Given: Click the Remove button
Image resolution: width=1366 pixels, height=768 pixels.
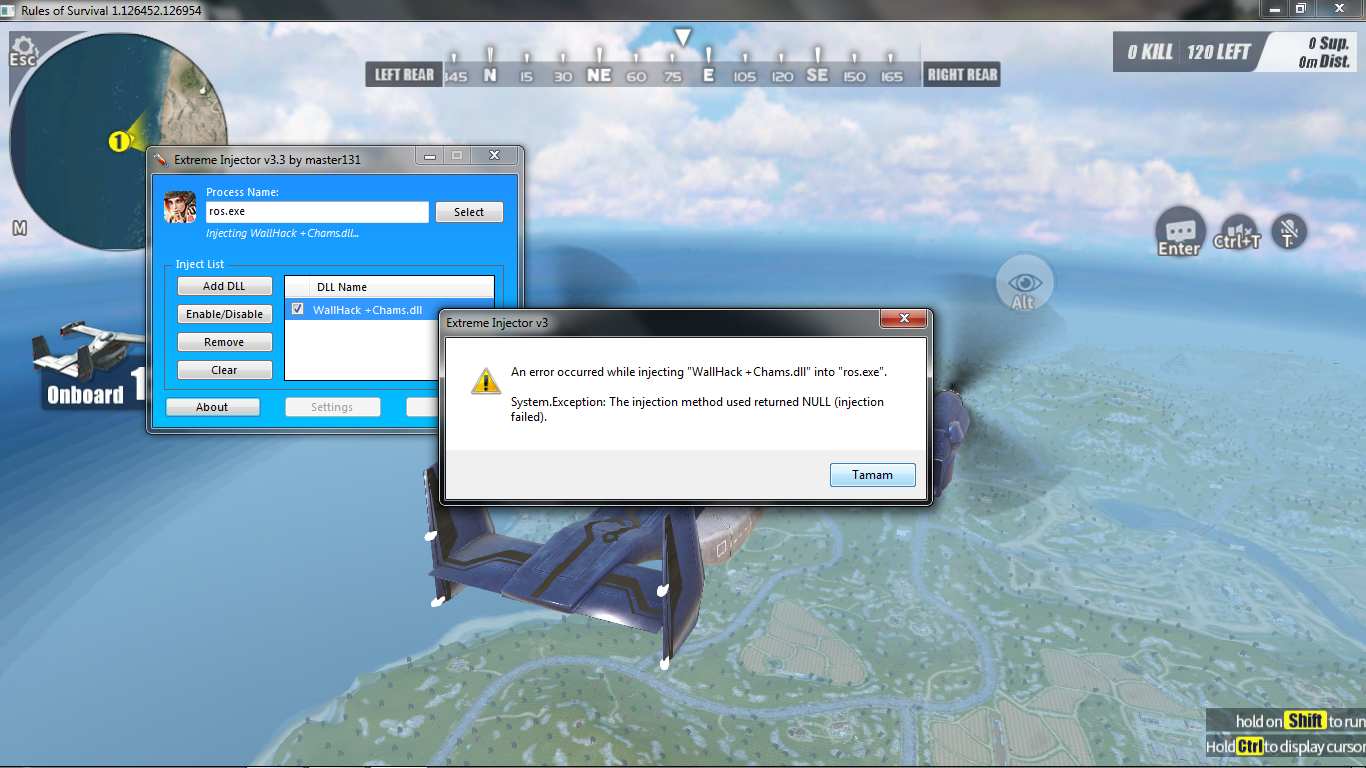Looking at the screenshot, I should (x=224, y=342).
